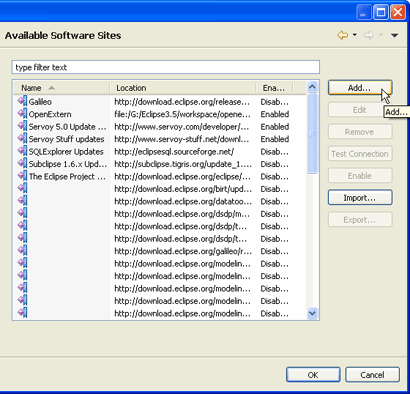
Task: Select The Eclipse Project ... name
Action: [67, 176]
